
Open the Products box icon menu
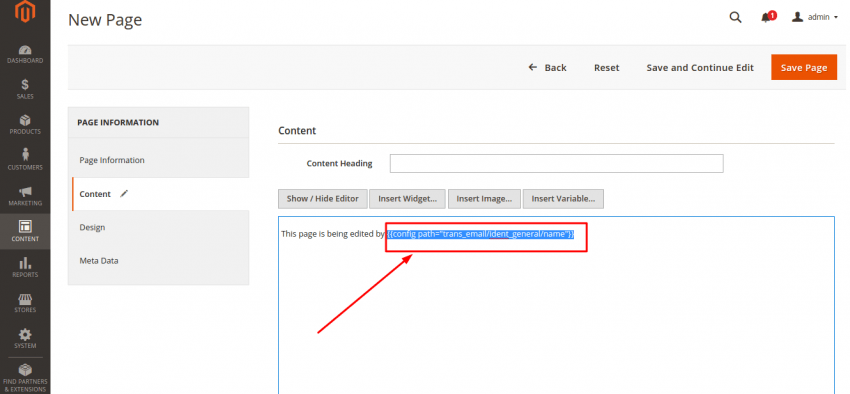coord(25,120)
